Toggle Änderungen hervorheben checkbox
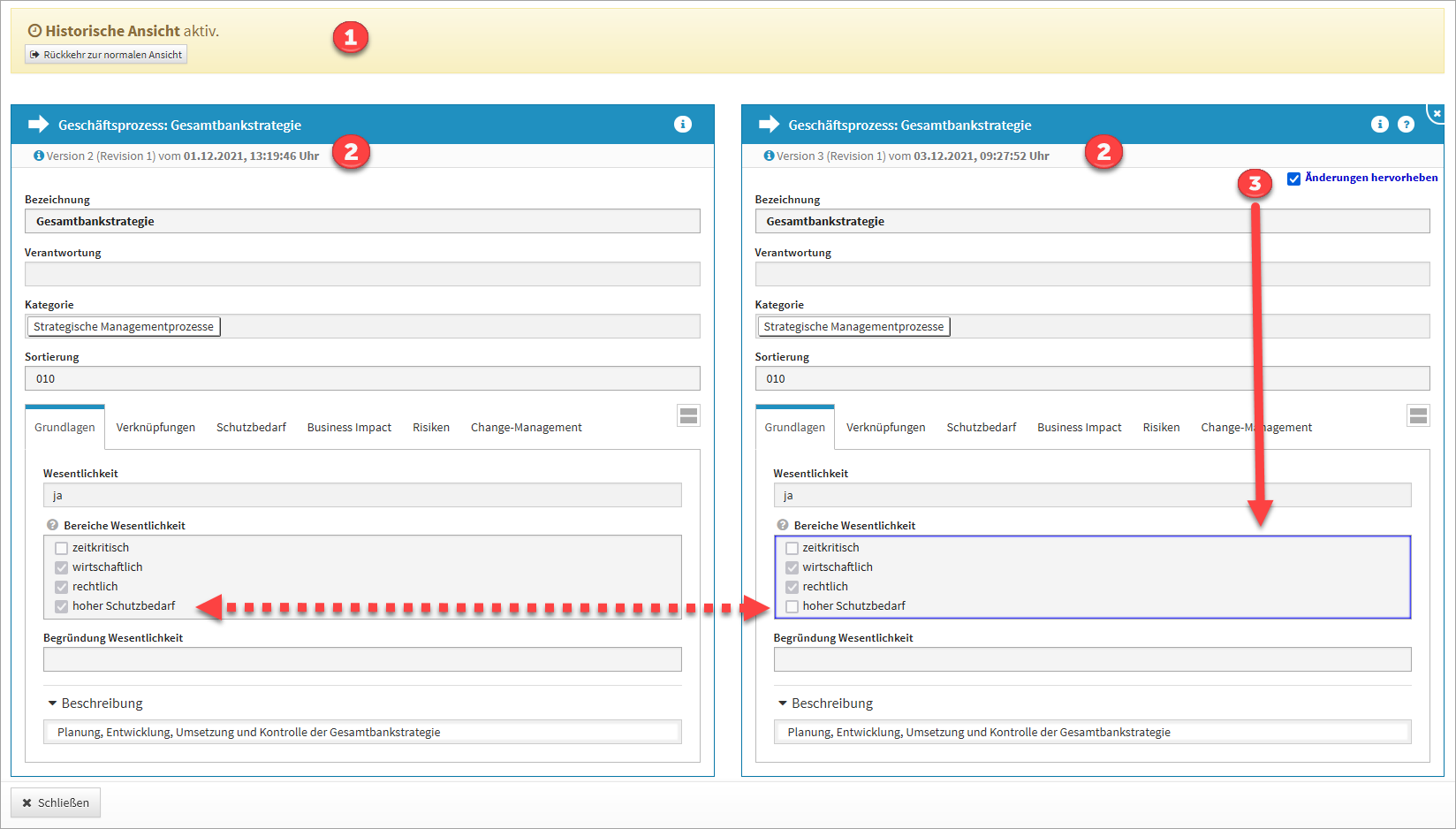Image resolution: width=1456 pixels, height=829 pixels. 1293,179
